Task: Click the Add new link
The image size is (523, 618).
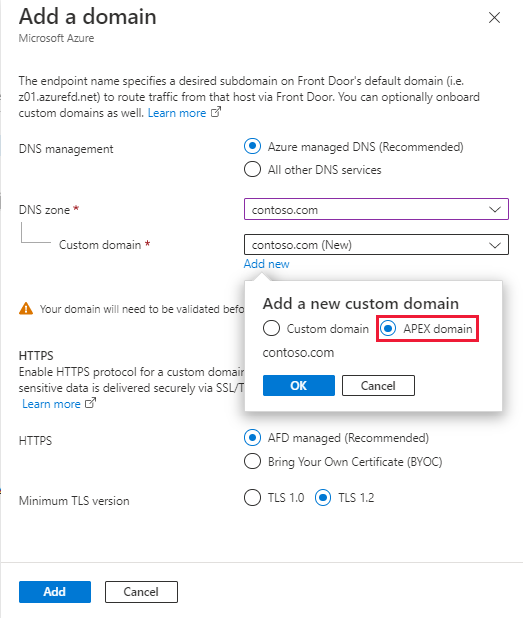Action: pyautogui.click(x=266, y=264)
